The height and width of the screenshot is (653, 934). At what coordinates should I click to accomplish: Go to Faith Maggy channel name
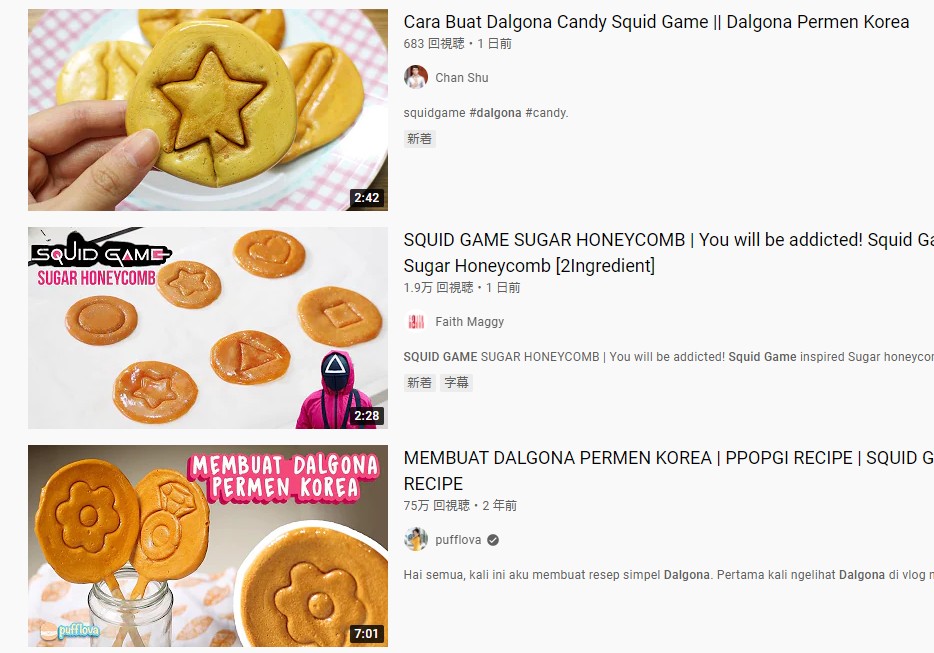[469, 322]
